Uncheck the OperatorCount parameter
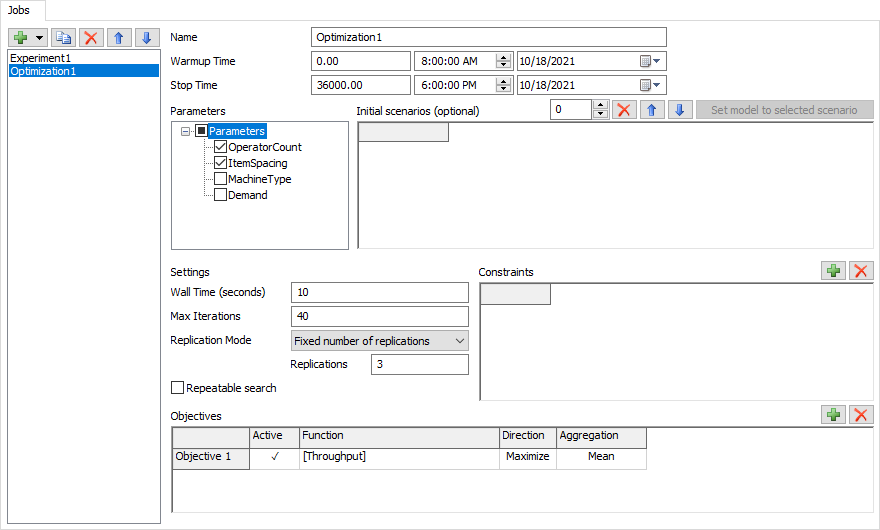The height and width of the screenshot is (530, 880). click(x=221, y=147)
